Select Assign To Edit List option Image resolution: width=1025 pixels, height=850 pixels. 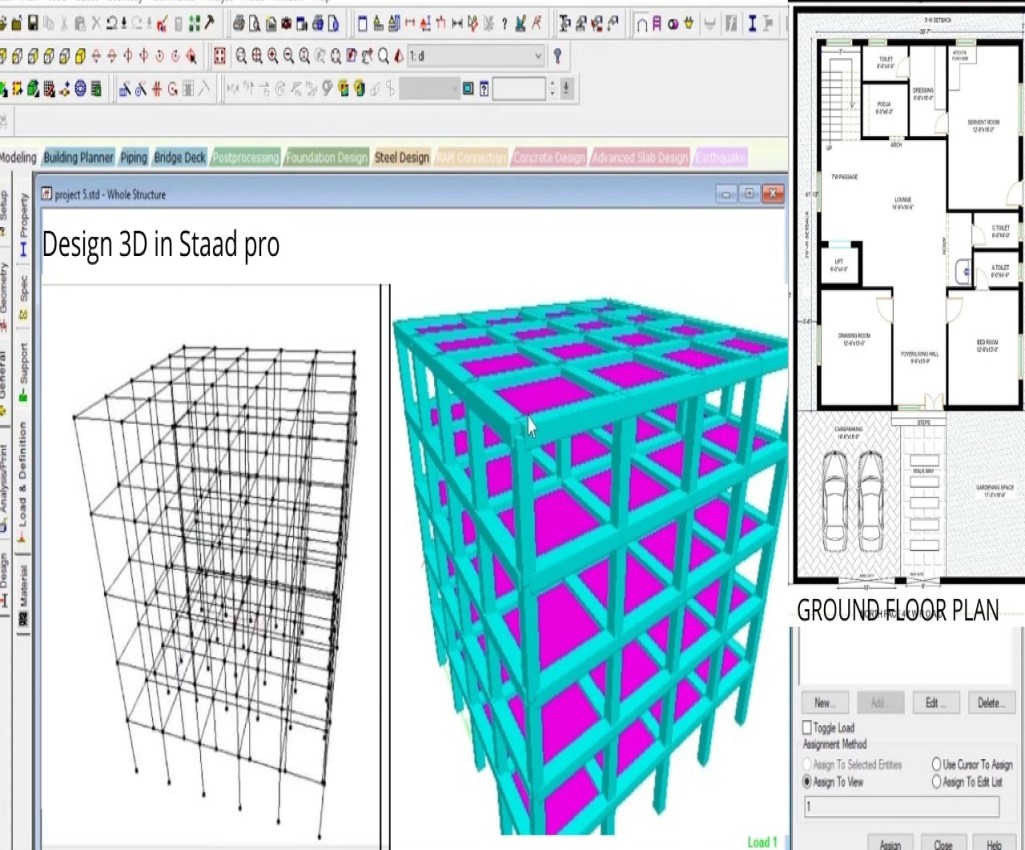pos(937,782)
